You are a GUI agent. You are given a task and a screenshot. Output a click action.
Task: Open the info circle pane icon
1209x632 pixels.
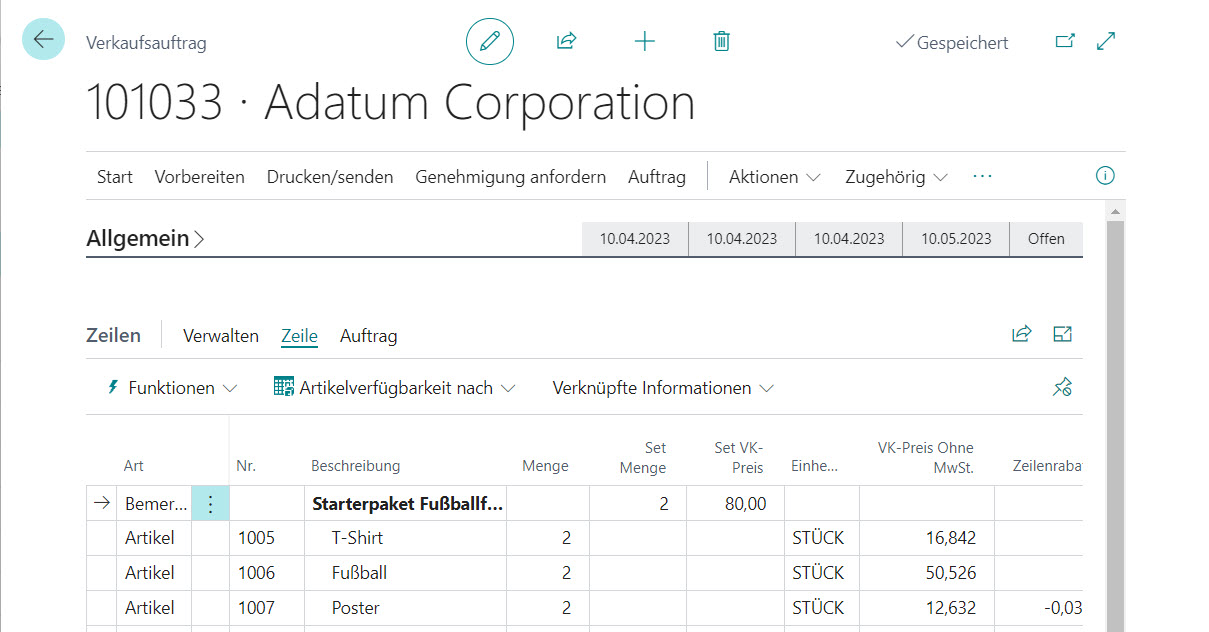point(1105,176)
